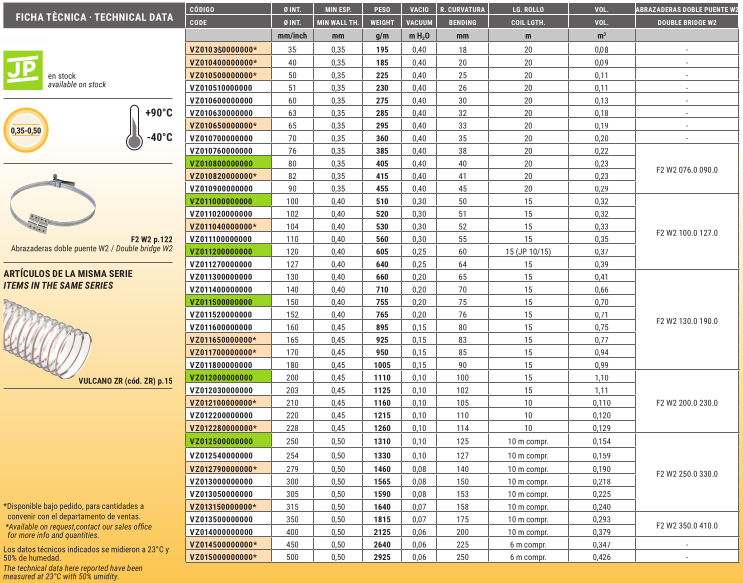Select the PESO / WEIGHT column header
This screenshot has height=583, width=743.
[x=382, y=14]
